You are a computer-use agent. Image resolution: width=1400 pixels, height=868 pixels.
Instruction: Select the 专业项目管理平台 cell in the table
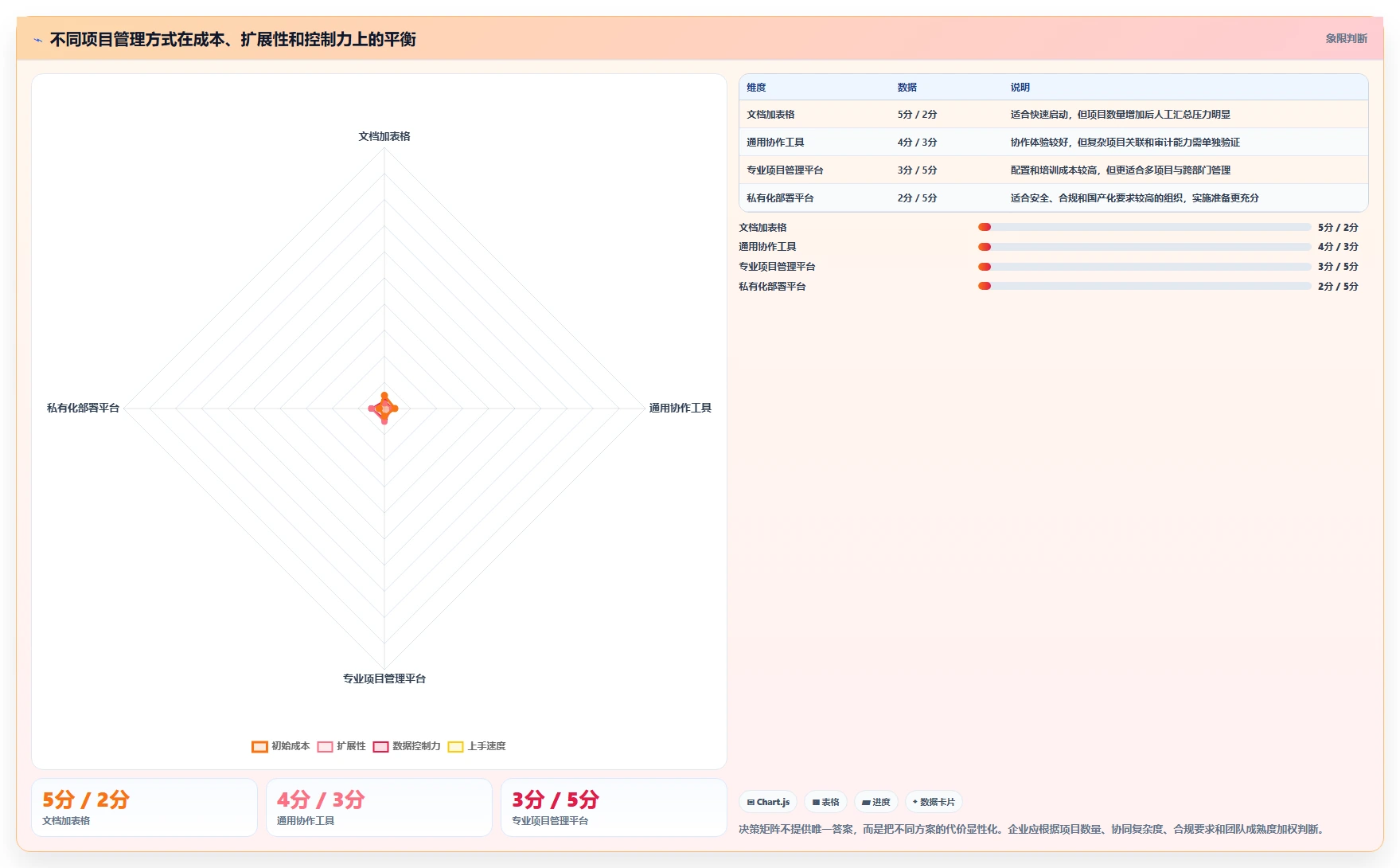[x=785, y=170]
